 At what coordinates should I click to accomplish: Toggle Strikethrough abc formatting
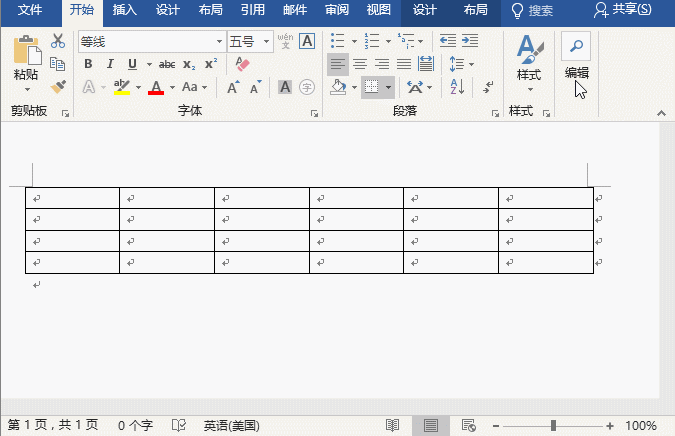(167, 65)
